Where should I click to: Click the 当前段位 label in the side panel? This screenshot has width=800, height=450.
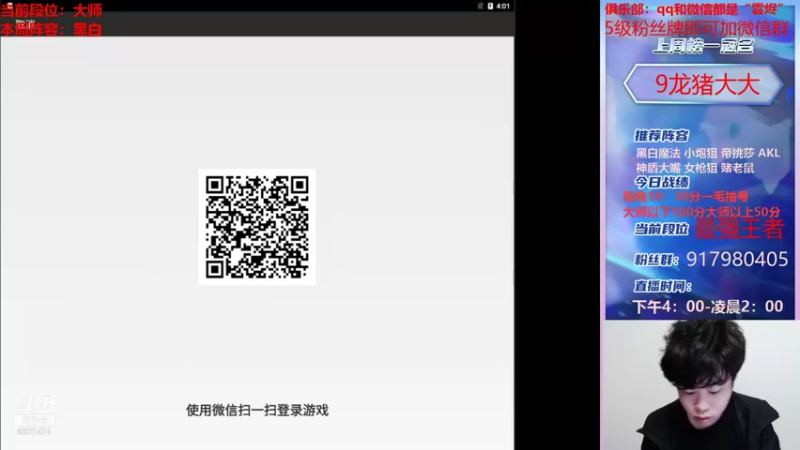click(661, 229)
